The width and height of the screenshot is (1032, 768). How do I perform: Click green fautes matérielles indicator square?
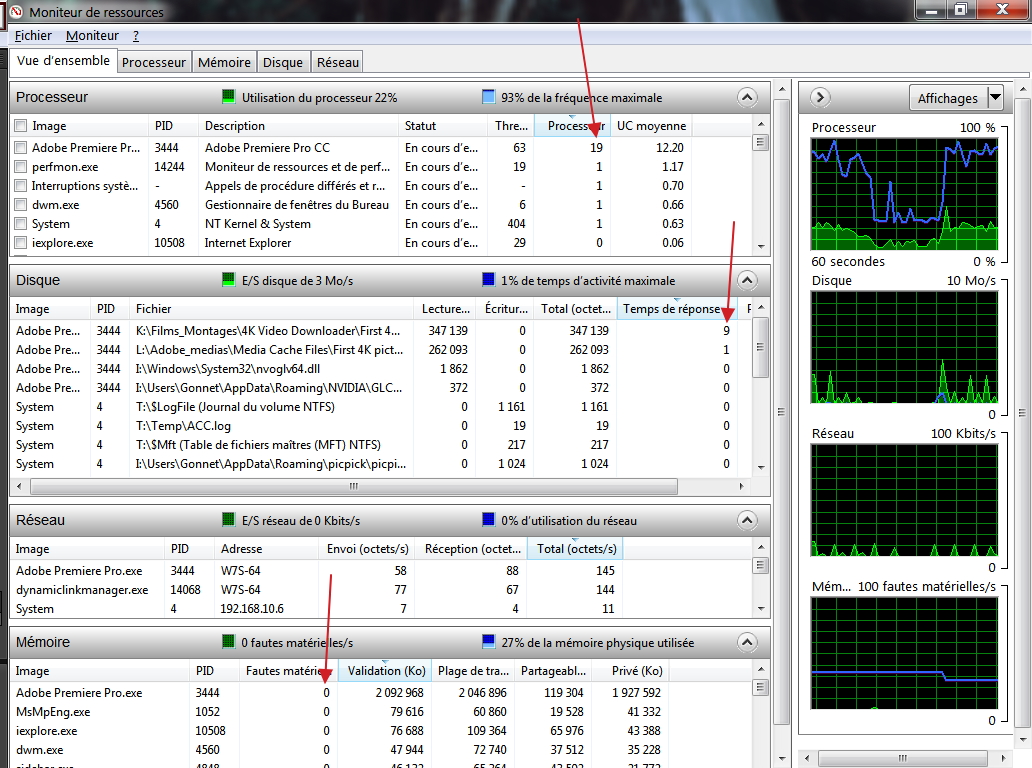pyautogui.click(x=228, y=642)
